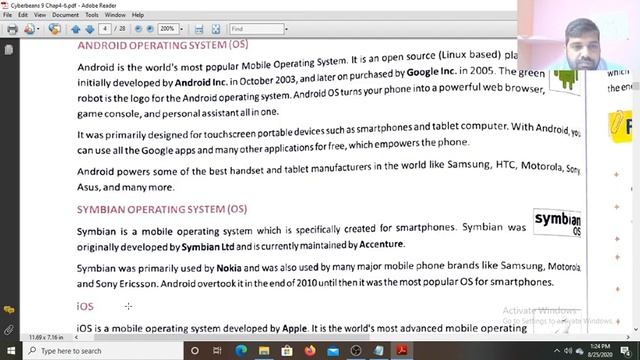
Task: Click the green Android robot image
Action: pyautogui.click(x=565, y=81)
